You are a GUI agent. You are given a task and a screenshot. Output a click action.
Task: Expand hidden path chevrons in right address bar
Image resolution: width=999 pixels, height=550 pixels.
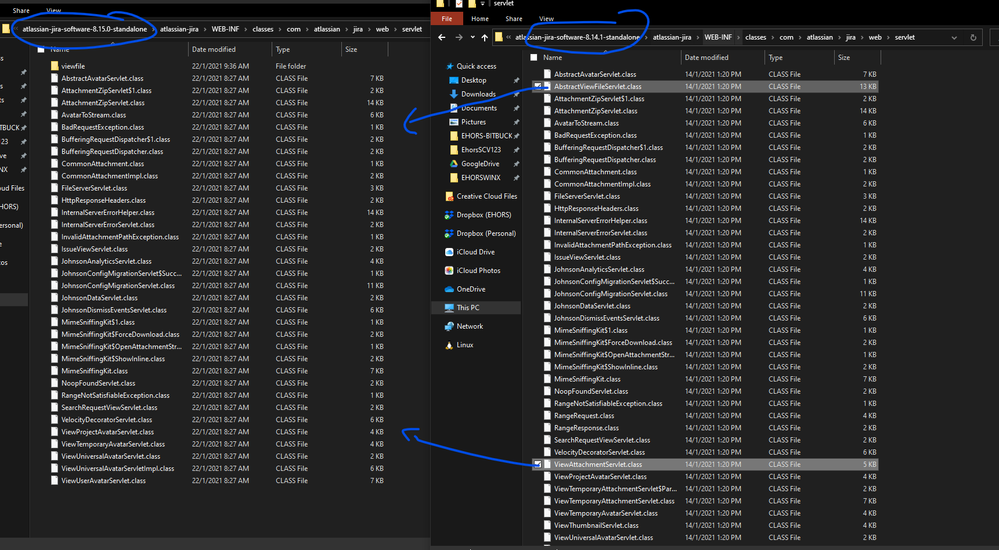(508, 38)
